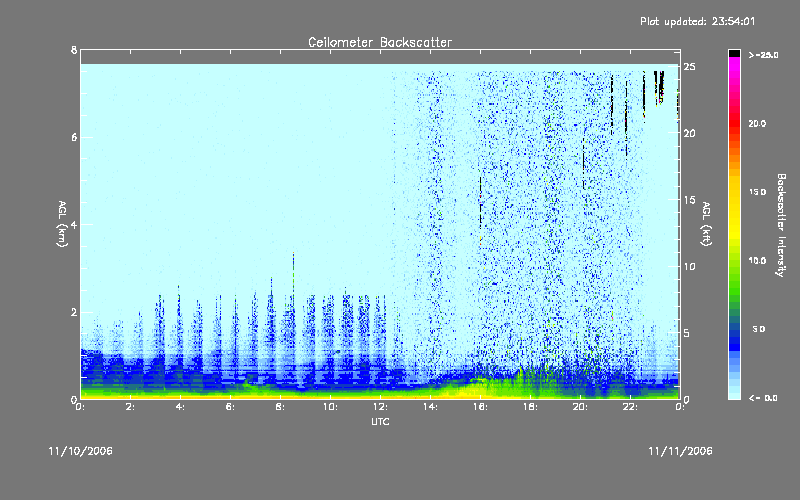Click the "25" kft label on the right axis
The width and height of the screenshot is (800, 500).
(x=689, y=67)
